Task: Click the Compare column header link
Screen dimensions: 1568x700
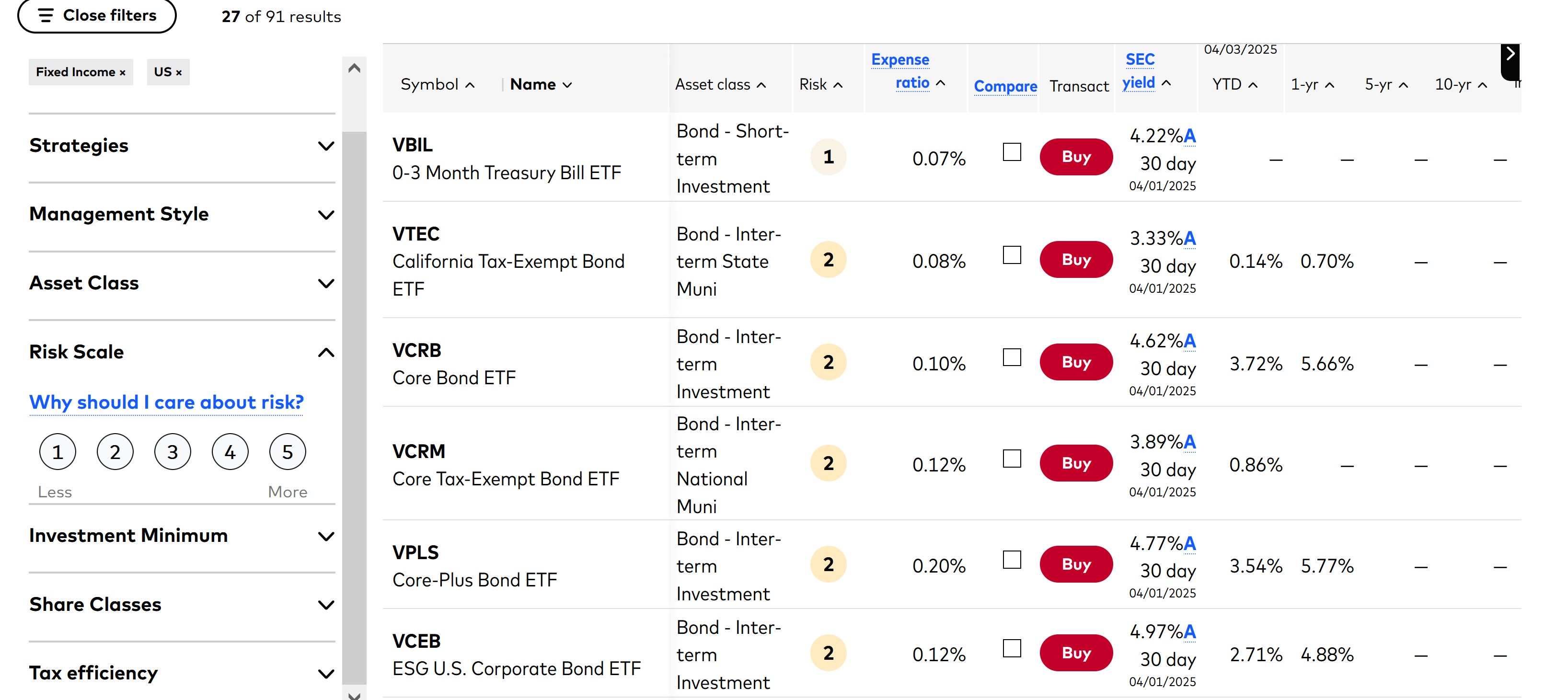Action: click(1005, 86)
